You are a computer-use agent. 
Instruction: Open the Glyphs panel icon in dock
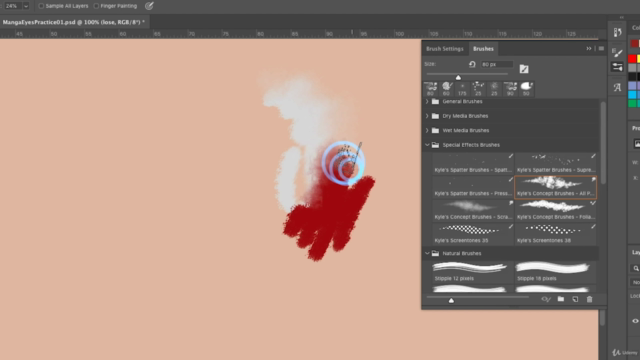pyautogui.click(x=617, y=87)
